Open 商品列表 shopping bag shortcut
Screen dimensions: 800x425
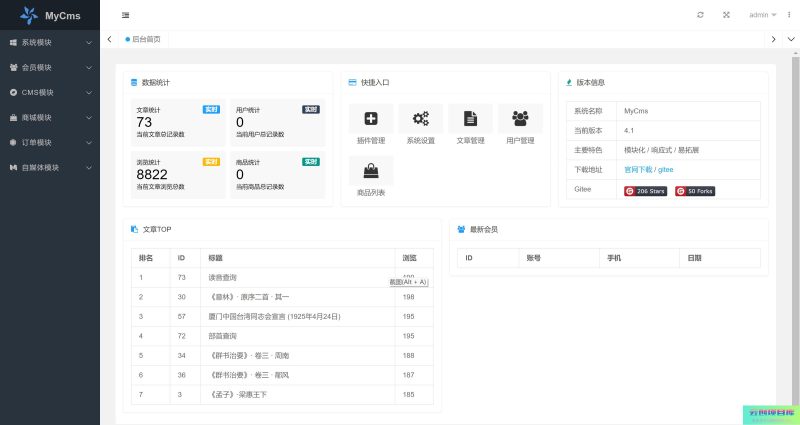371,170
